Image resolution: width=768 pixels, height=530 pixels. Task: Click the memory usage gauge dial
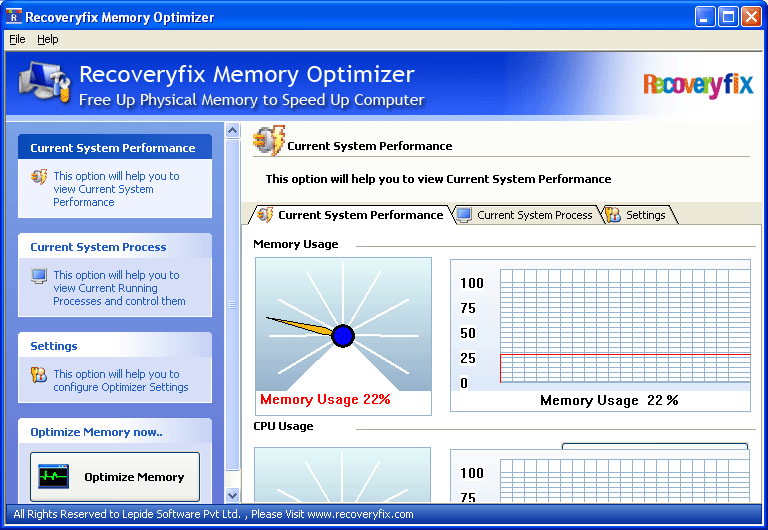[x=343, y=324]
